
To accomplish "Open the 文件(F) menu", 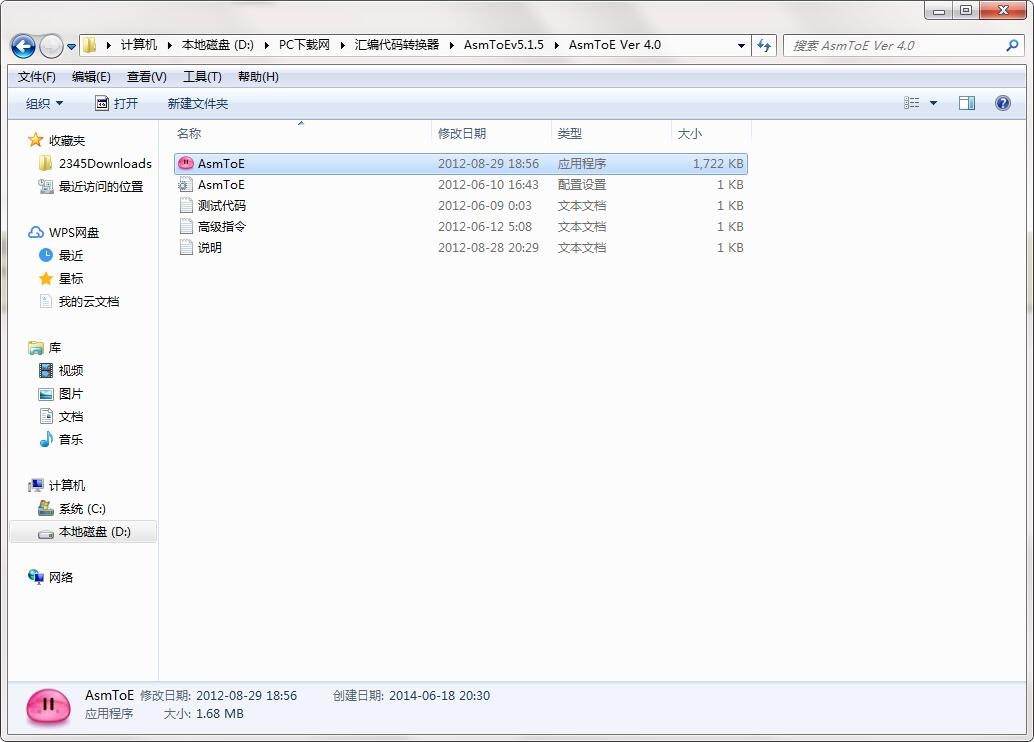I will [x=36, y=77].
